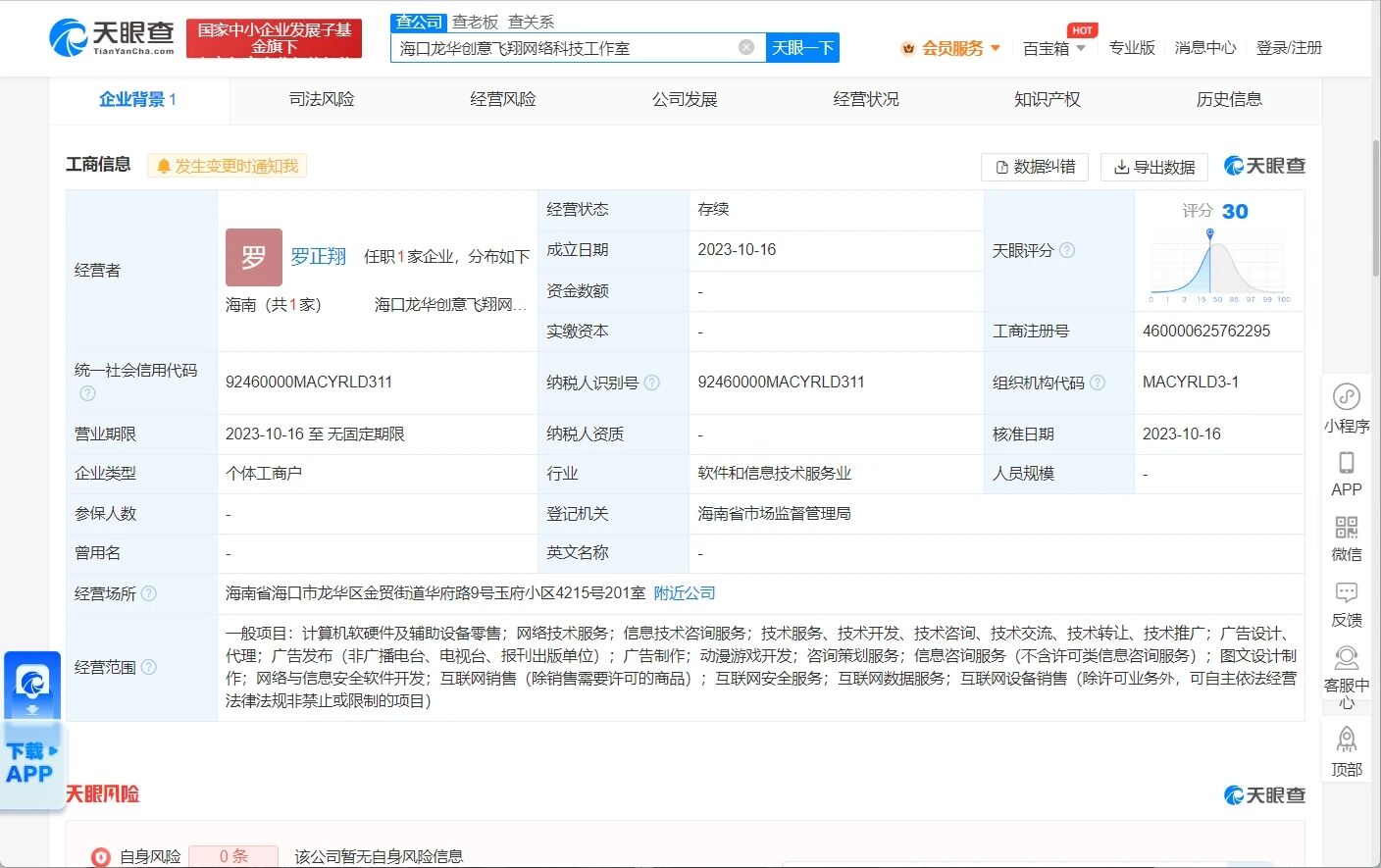The height and width of the screenshot is (868, 1381).
Task: Click the 登记机关 value 海南省市场监督管理局
Action: click(x=774, y=514)
